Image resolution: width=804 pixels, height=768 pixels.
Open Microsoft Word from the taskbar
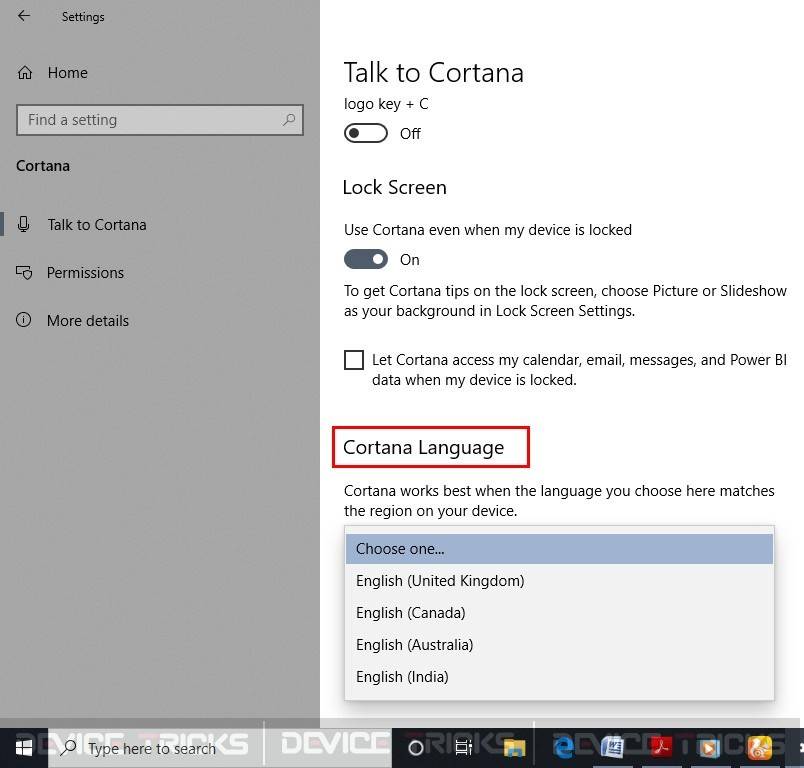pyautogui.click(x=612, y=747)
